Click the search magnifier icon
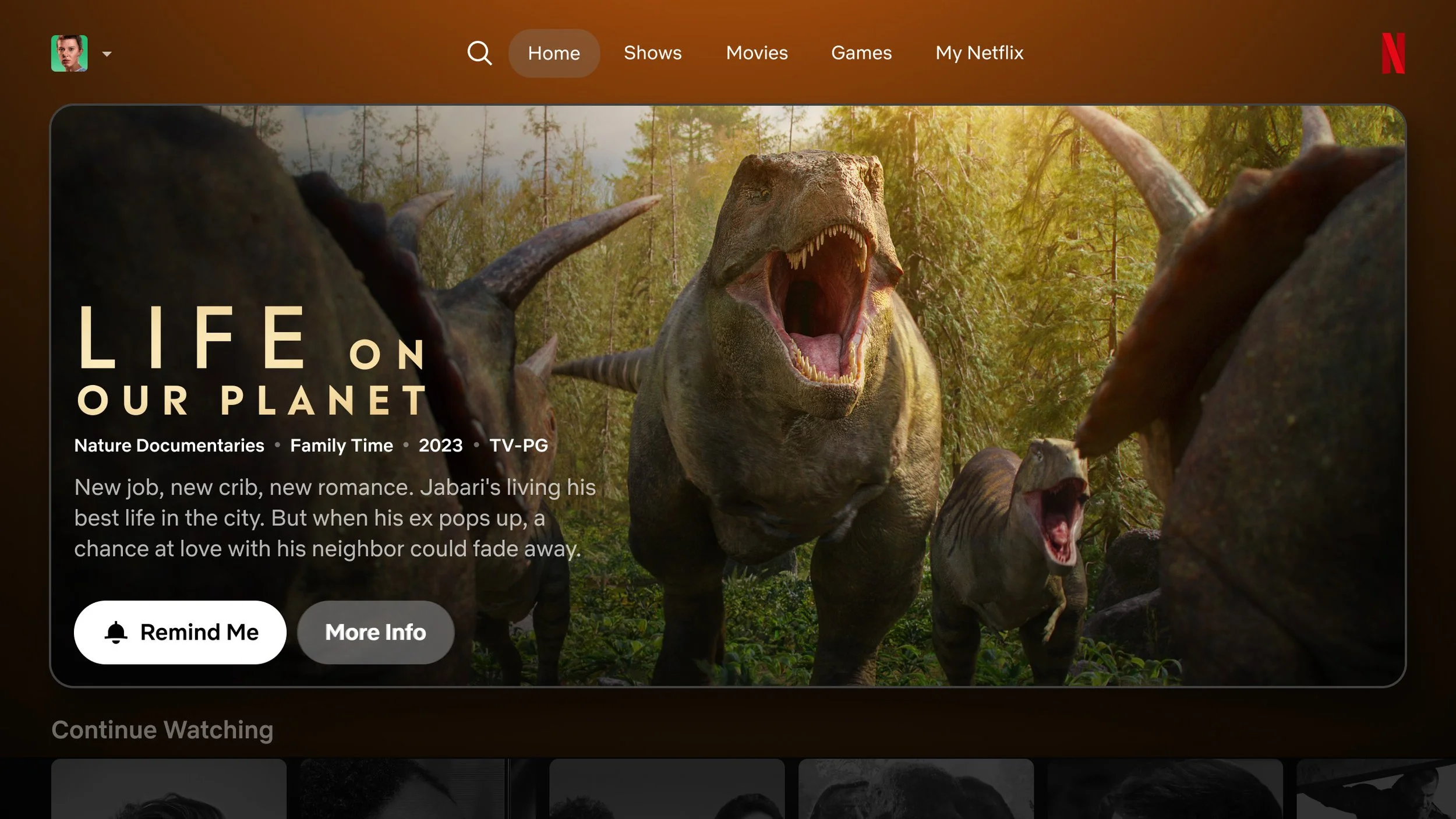This screenshot has width=1456, height=819. point(479,53)
